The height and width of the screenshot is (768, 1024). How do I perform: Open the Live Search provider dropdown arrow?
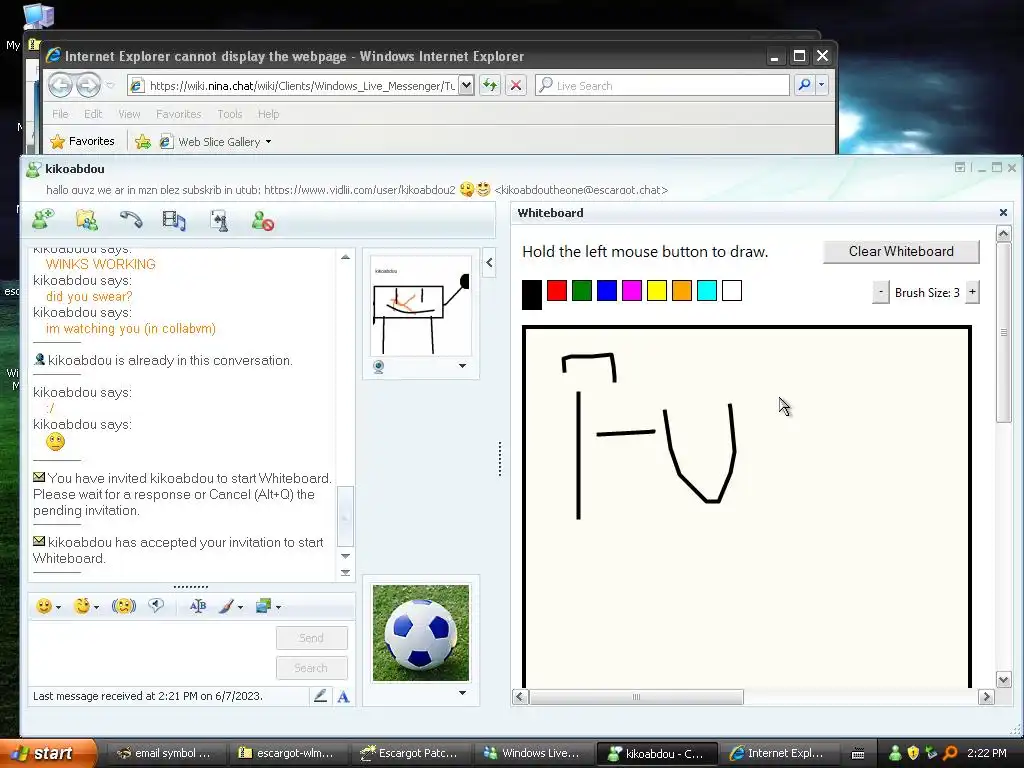tap(822, 85)
